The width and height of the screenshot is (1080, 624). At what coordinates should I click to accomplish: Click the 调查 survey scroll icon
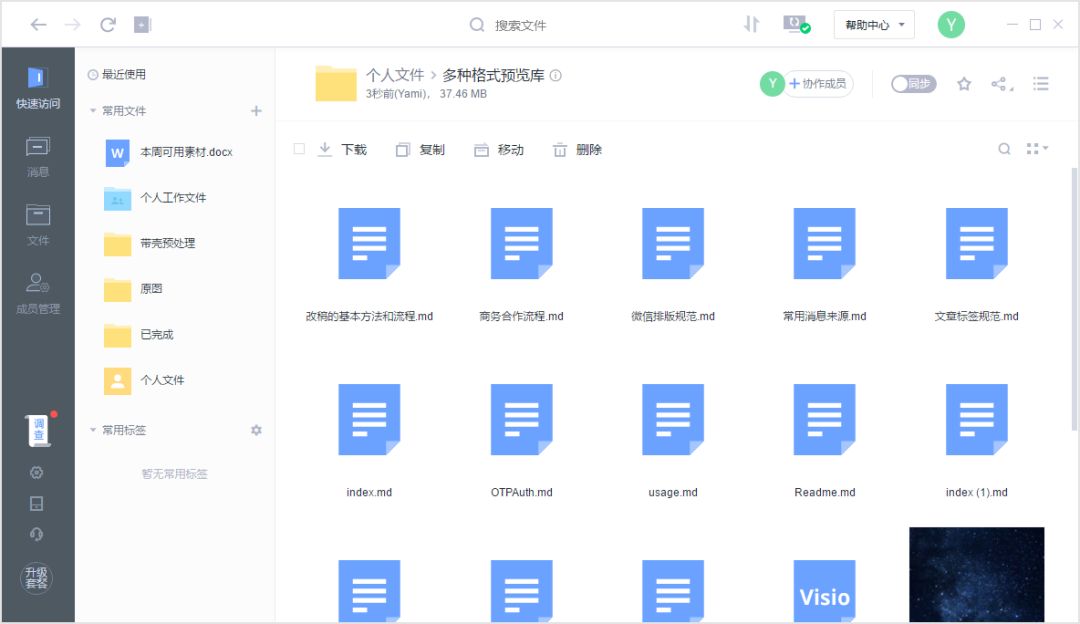coord(39,430)
